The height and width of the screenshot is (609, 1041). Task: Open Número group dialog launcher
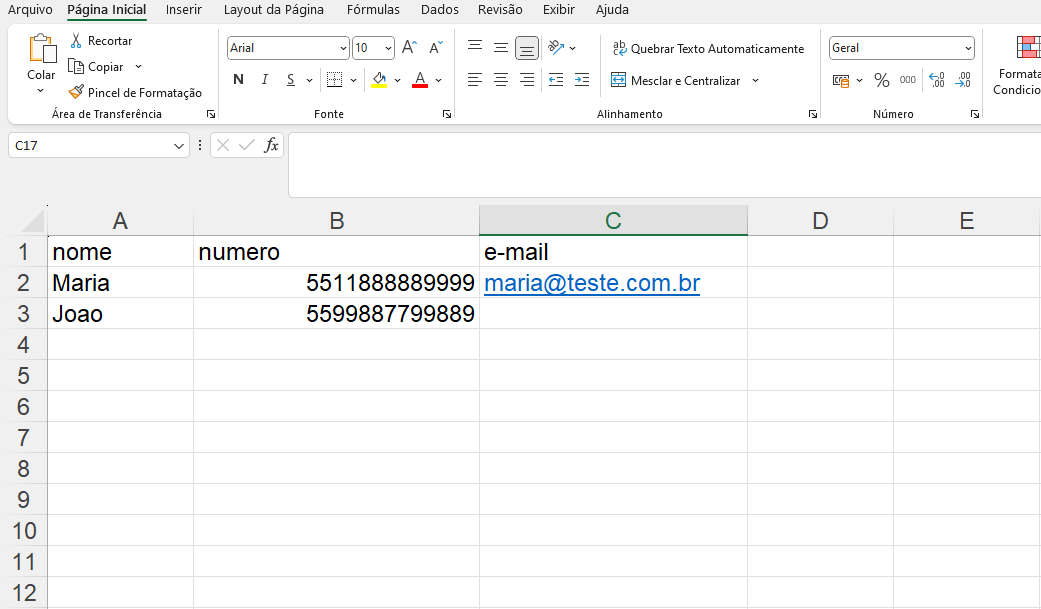pyautogui.click(x=975, y=114)
